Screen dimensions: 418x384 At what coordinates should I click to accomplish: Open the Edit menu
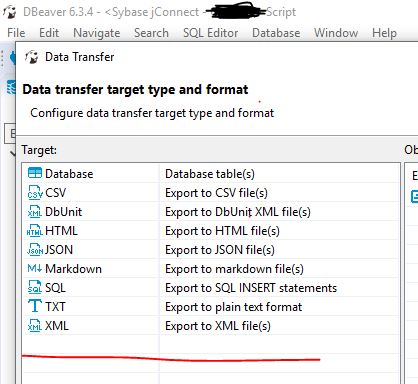point(49,33)
